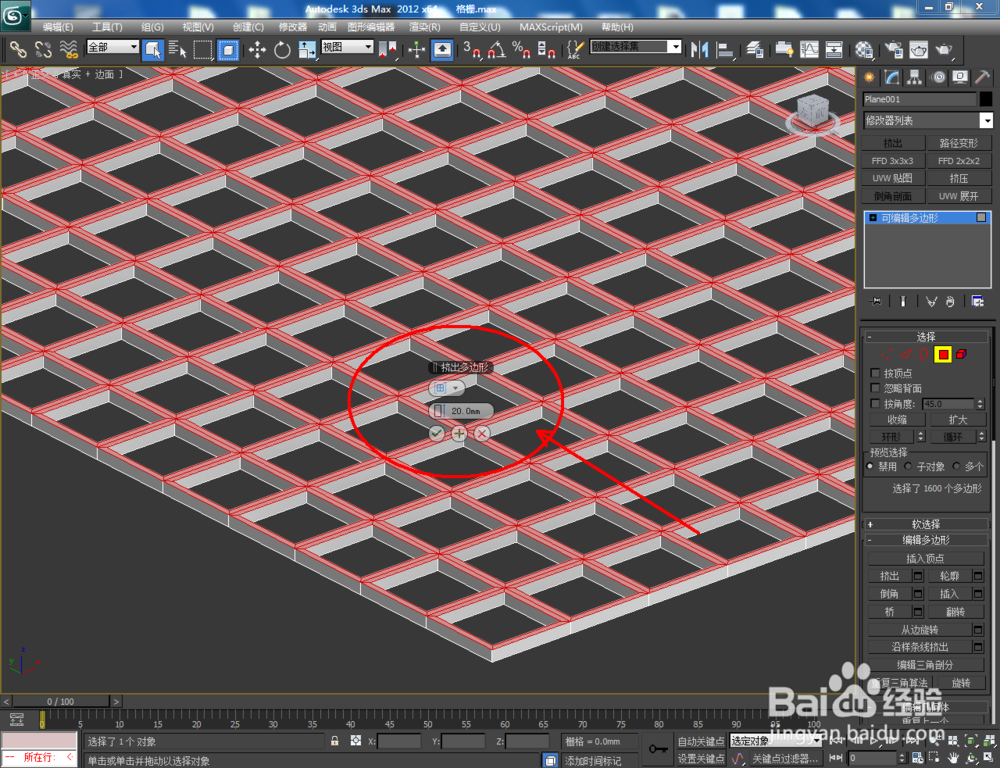
Task: Select the Element sub-object cube icon
Action: 962,354
